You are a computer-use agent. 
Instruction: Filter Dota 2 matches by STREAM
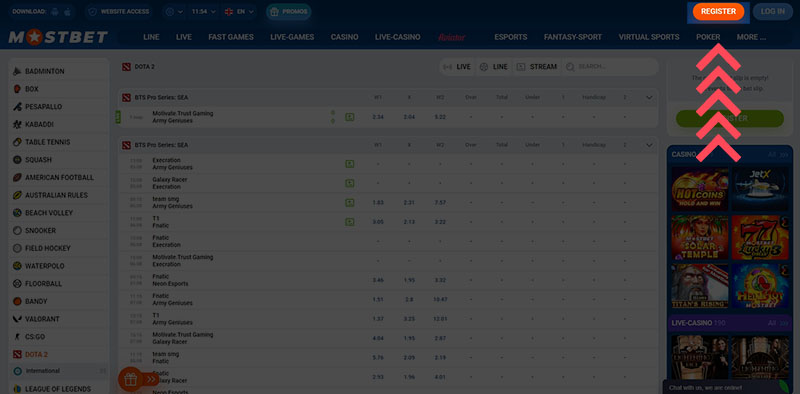pyautogui.click(x=536, y=67)
